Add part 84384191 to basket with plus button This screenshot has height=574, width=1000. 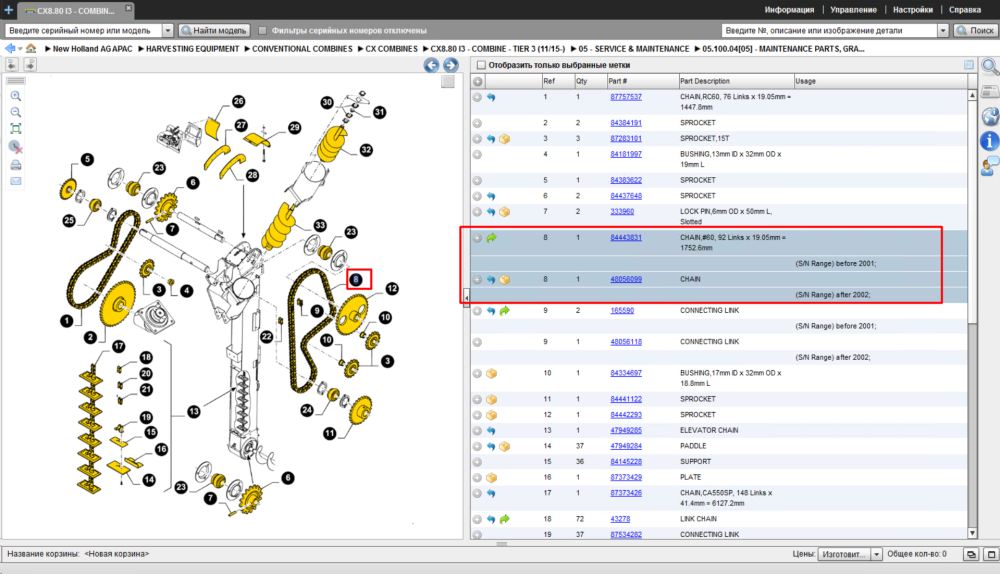tap(477, 123)
